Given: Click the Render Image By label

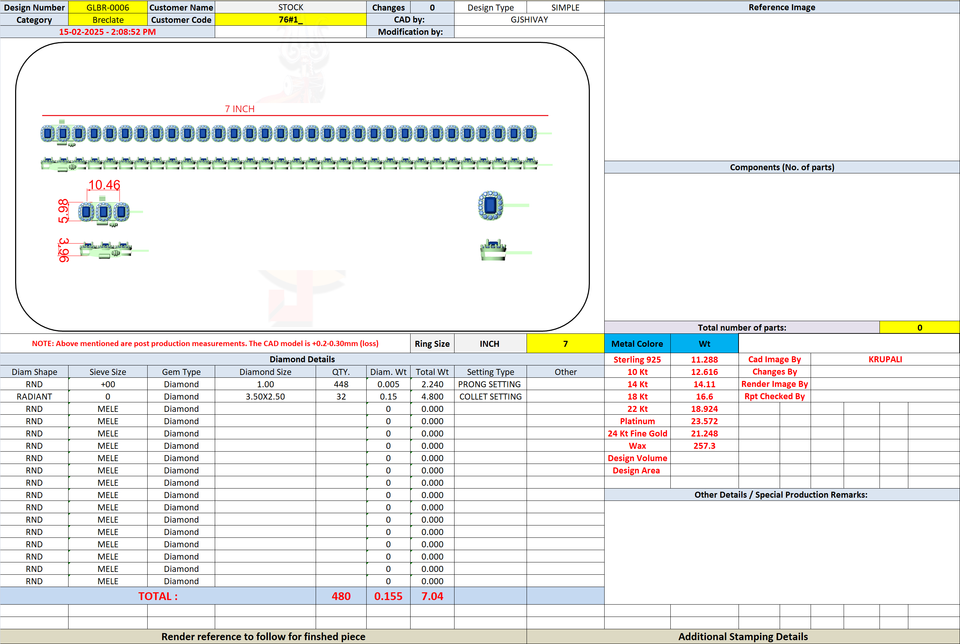Looking at the screenshot, I should (x=774, y=384).
